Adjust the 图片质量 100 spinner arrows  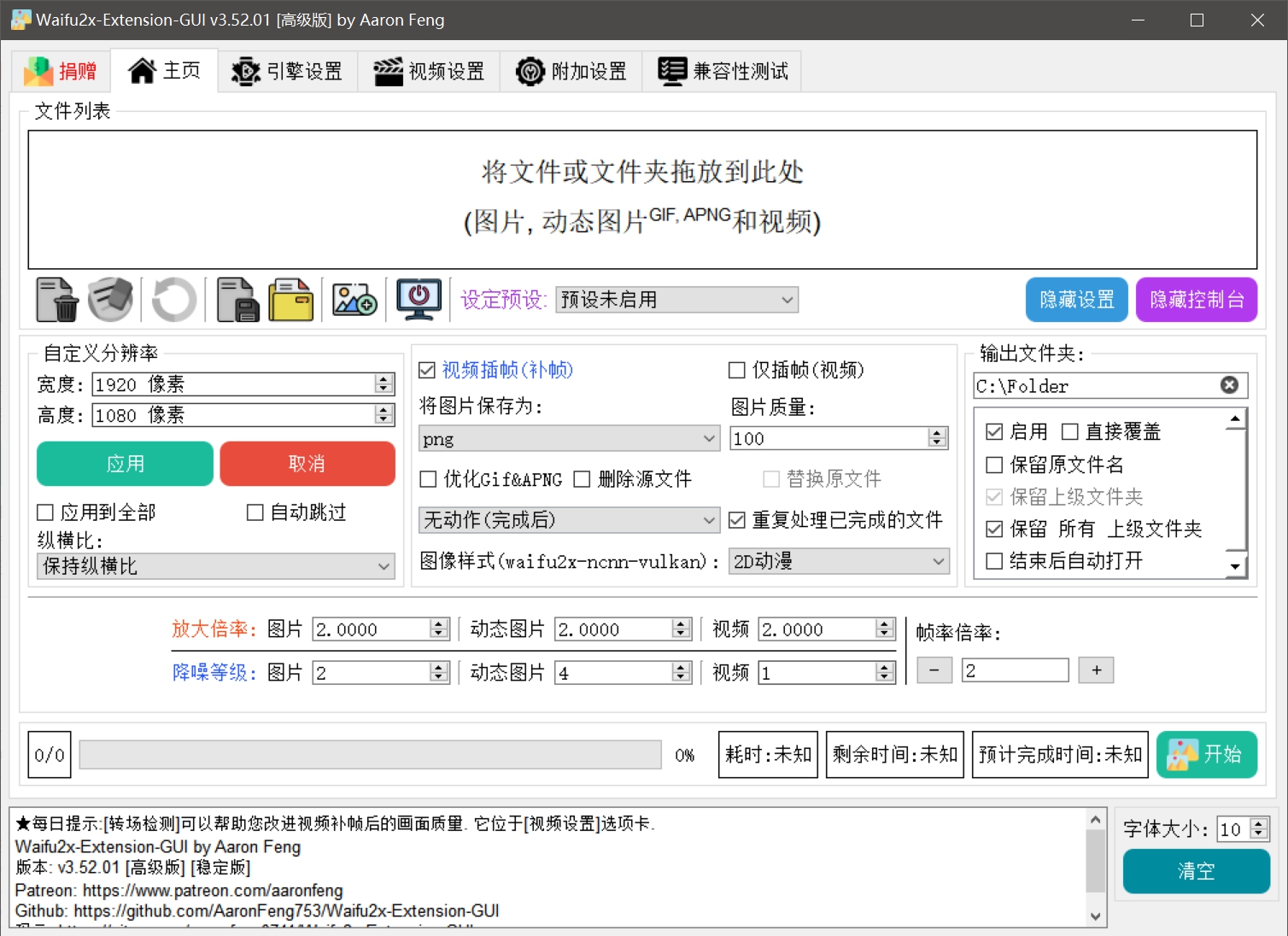pyautogui.click(x=938, y=438)
